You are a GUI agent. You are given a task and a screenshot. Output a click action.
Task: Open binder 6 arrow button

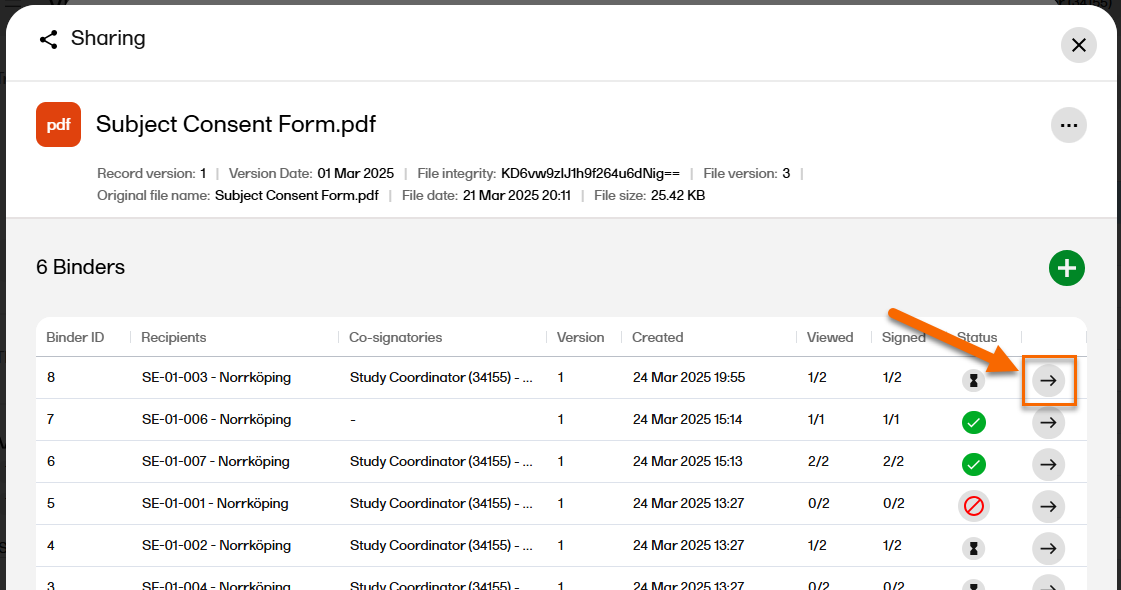[x=1048, y=464]
